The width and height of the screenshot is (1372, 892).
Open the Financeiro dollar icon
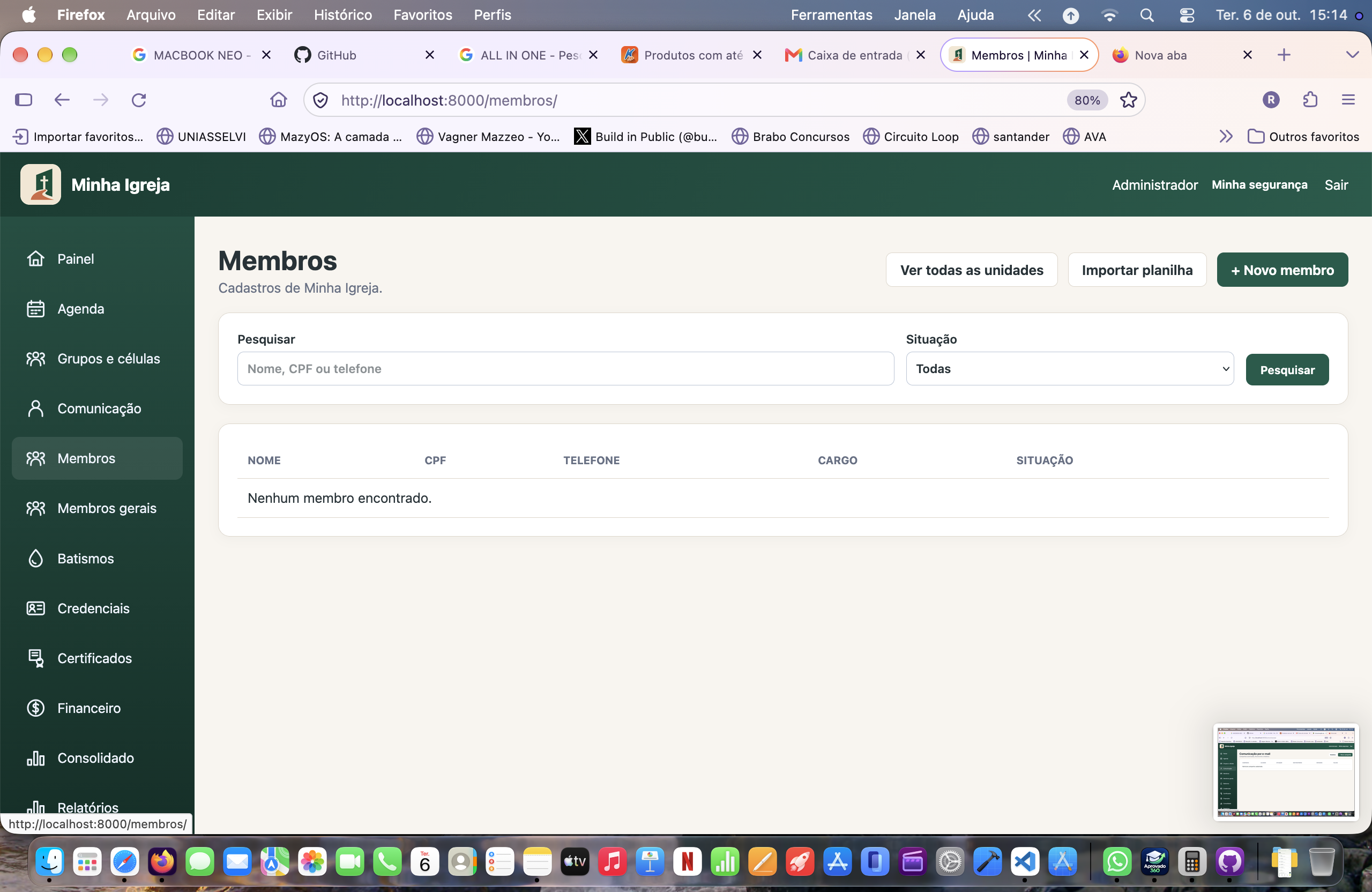click(x=36, y=708)
